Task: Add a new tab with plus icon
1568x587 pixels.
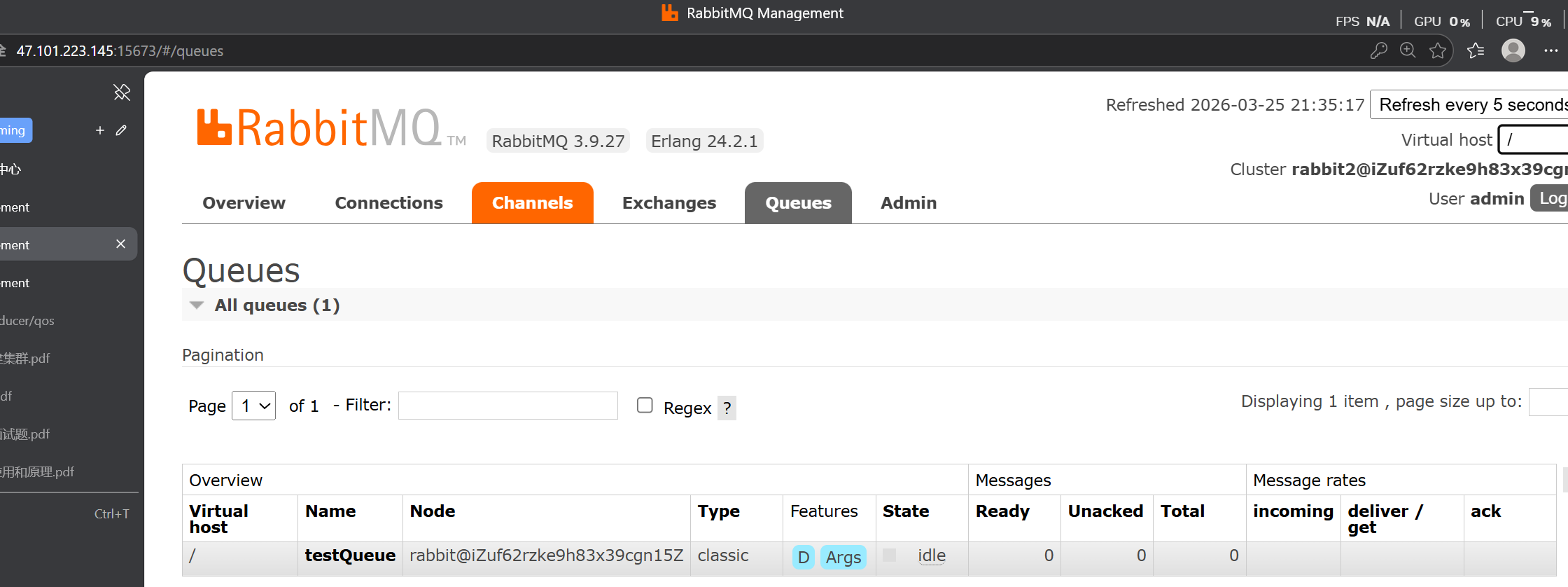Action: pyautogui.click(x=100, y=130)
